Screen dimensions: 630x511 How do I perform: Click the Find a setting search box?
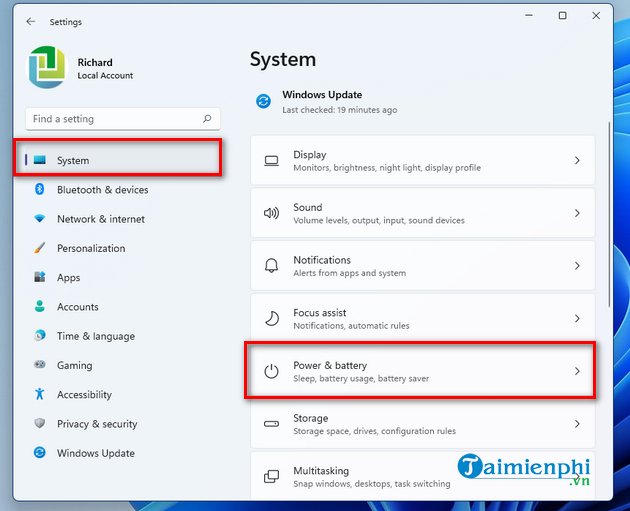point(123,119)
